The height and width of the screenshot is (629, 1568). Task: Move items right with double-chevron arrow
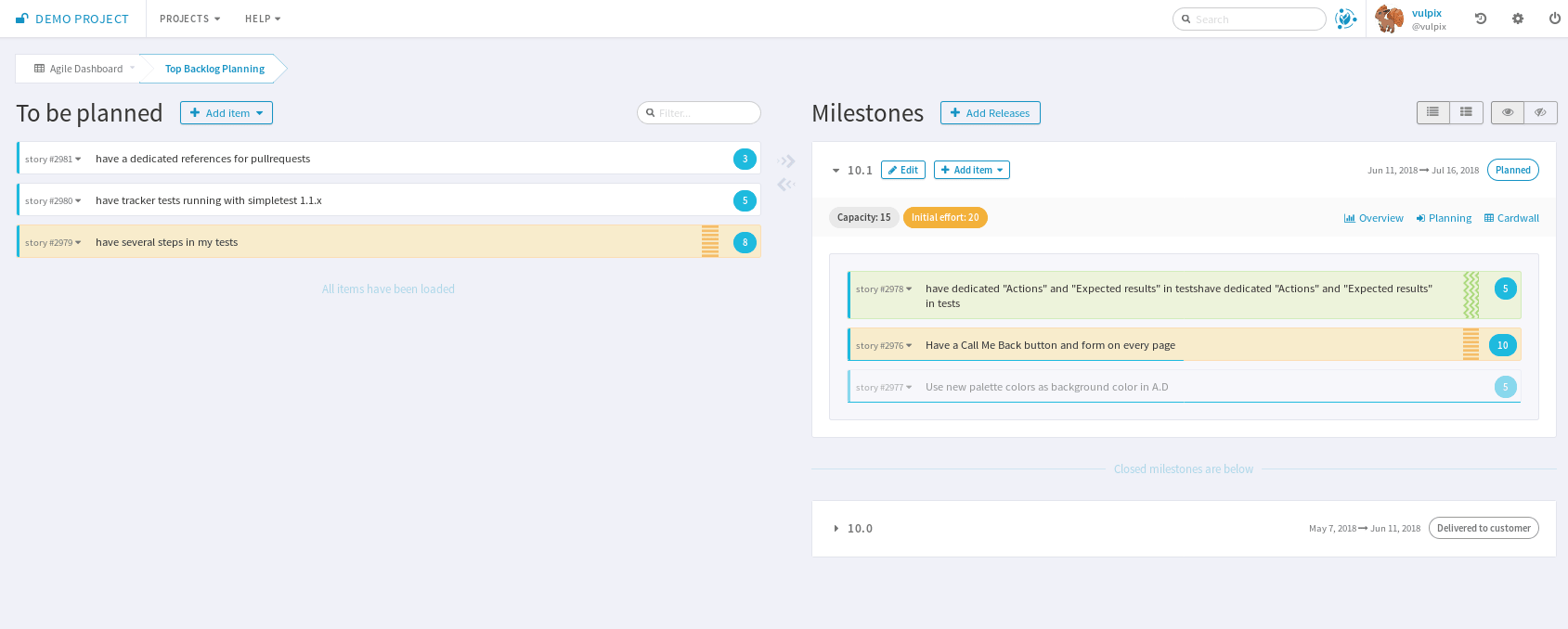coord(786,161)
